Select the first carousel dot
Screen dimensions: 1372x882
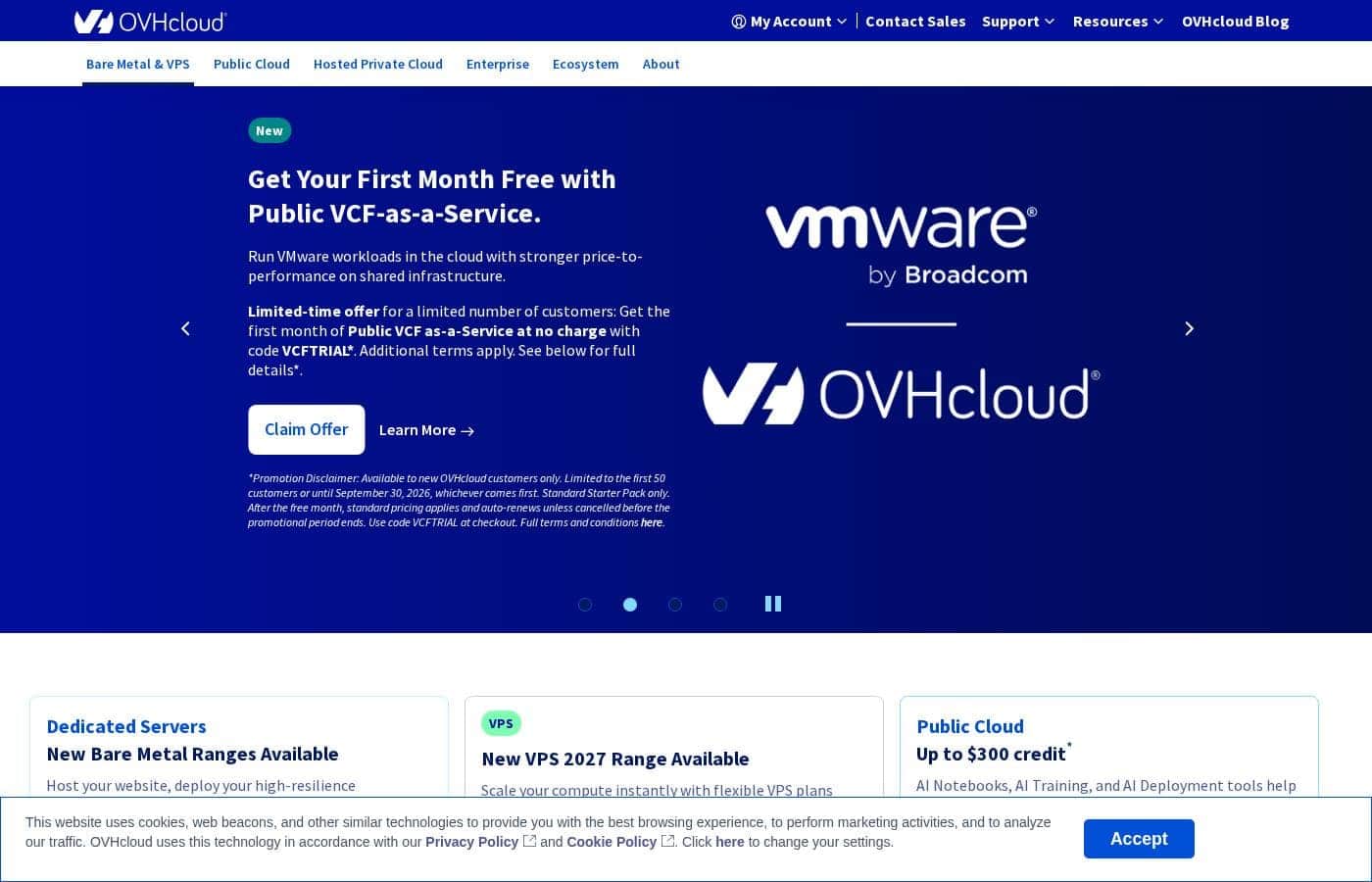click(585, 605)
